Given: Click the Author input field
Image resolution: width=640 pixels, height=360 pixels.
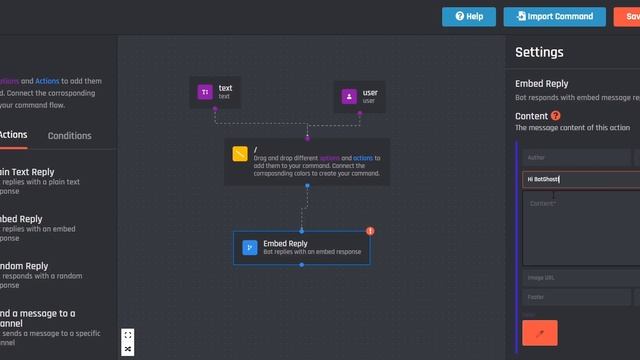Looking at the screenshot, I should pos(577,158).
